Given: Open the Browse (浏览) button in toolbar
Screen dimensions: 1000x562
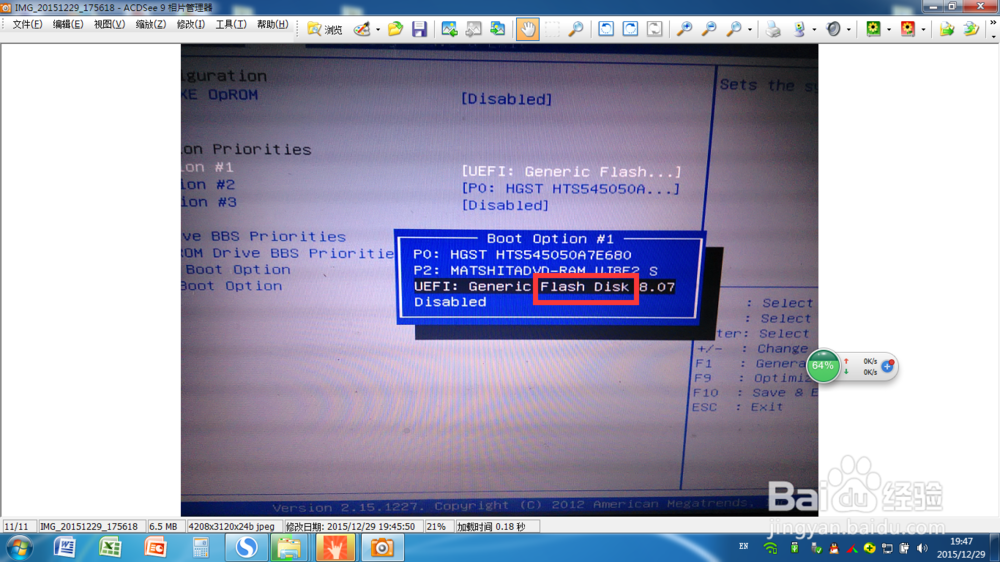Looking at the screenshot, I should click(x=325, y=29).
